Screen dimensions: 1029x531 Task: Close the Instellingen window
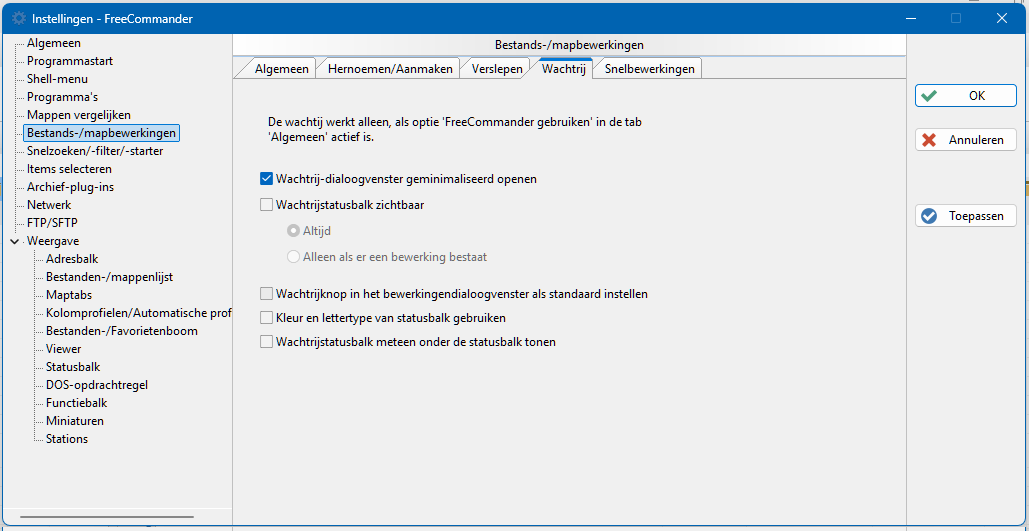[x=1001, y=18]
